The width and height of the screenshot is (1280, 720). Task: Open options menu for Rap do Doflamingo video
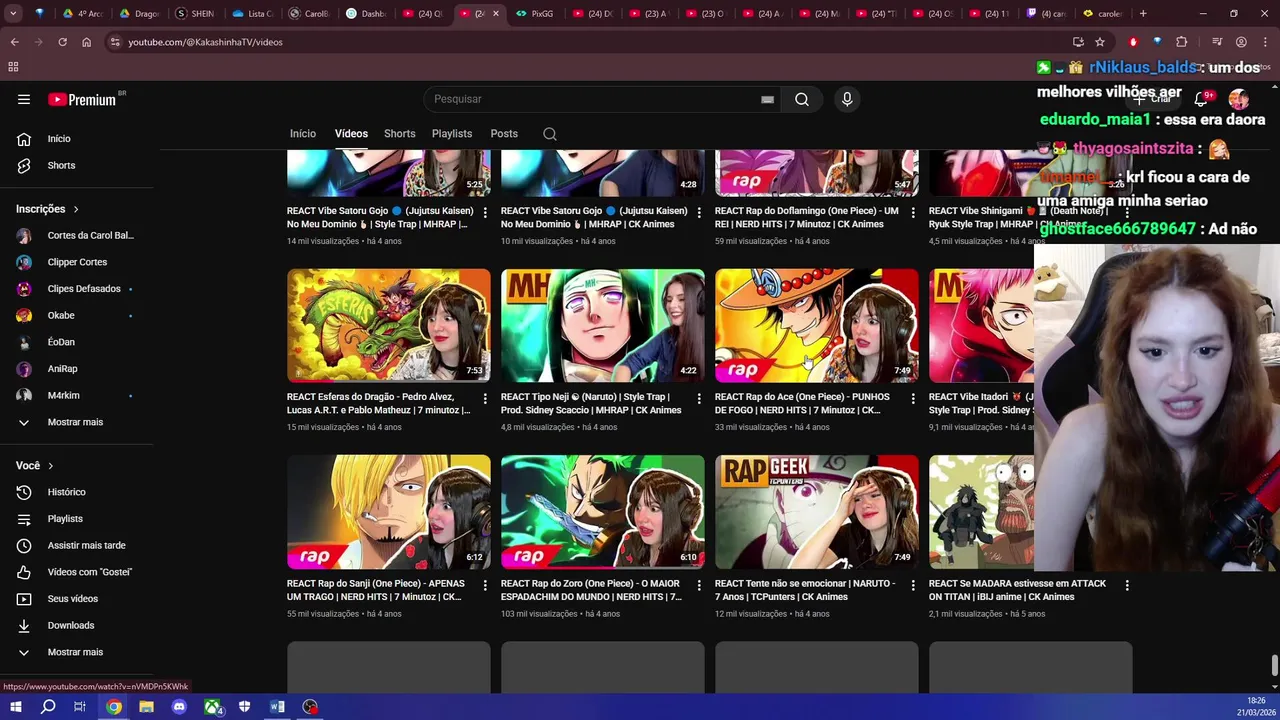click(913, 212)
